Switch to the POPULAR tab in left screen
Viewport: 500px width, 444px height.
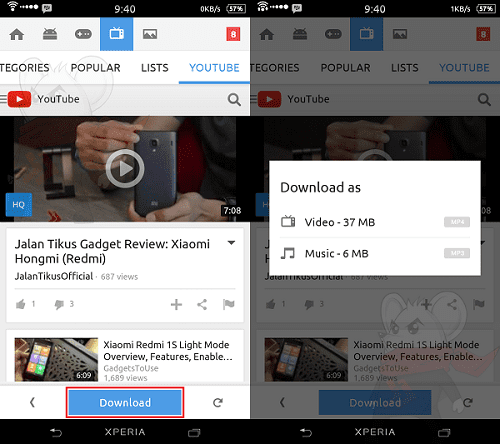click(96, 68)
